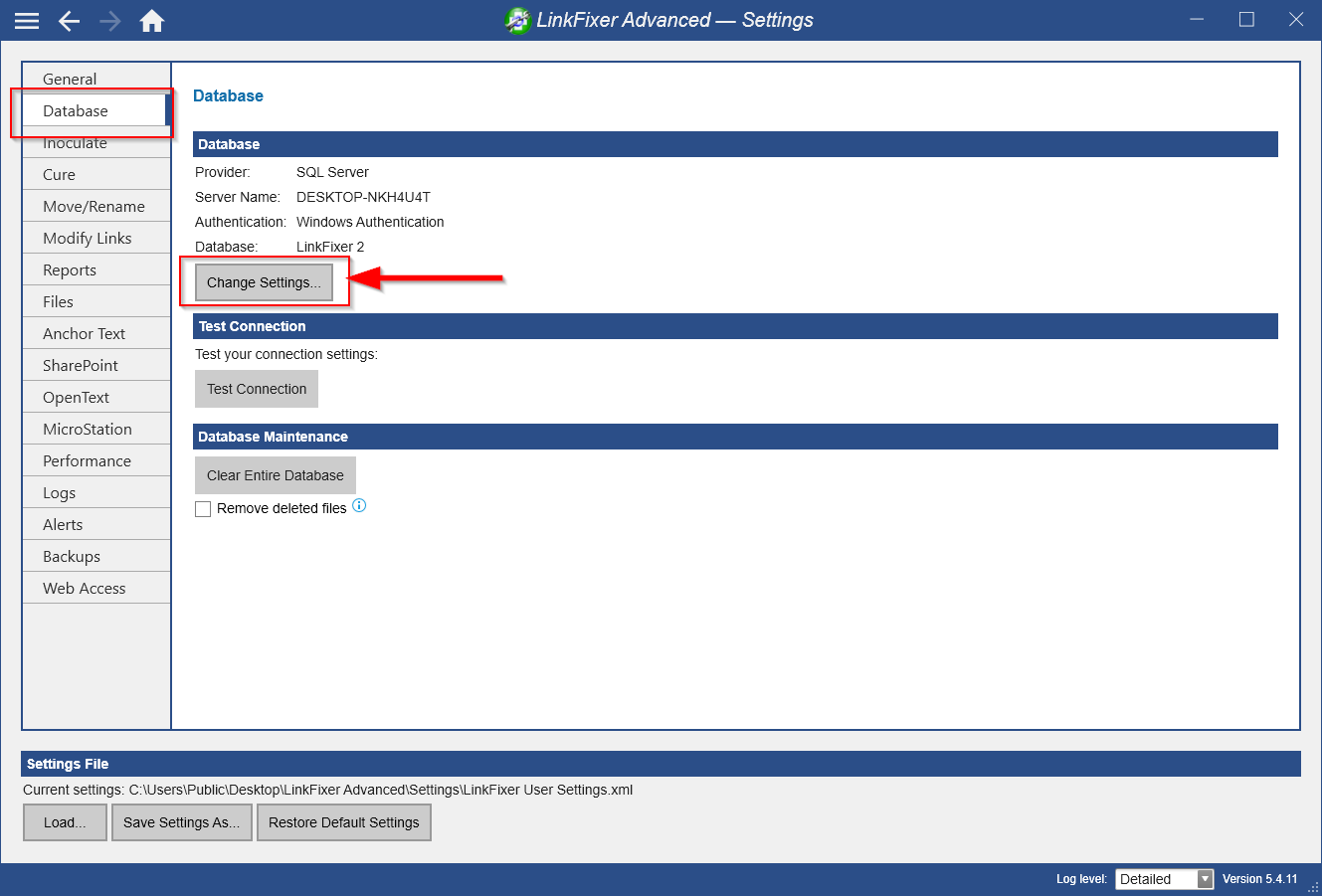Click Restore Default Settings button

pyautogui.click(x=344, y=822)
